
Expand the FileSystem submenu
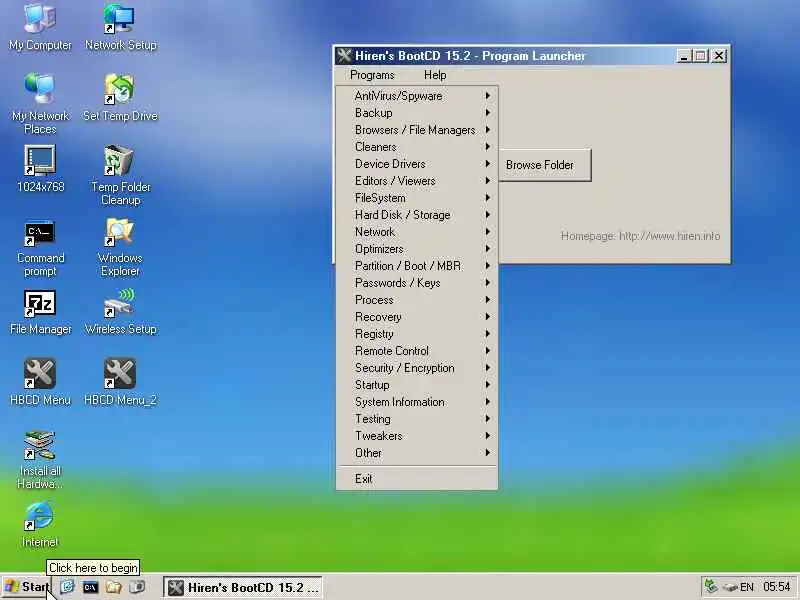(x=417, y=198)
